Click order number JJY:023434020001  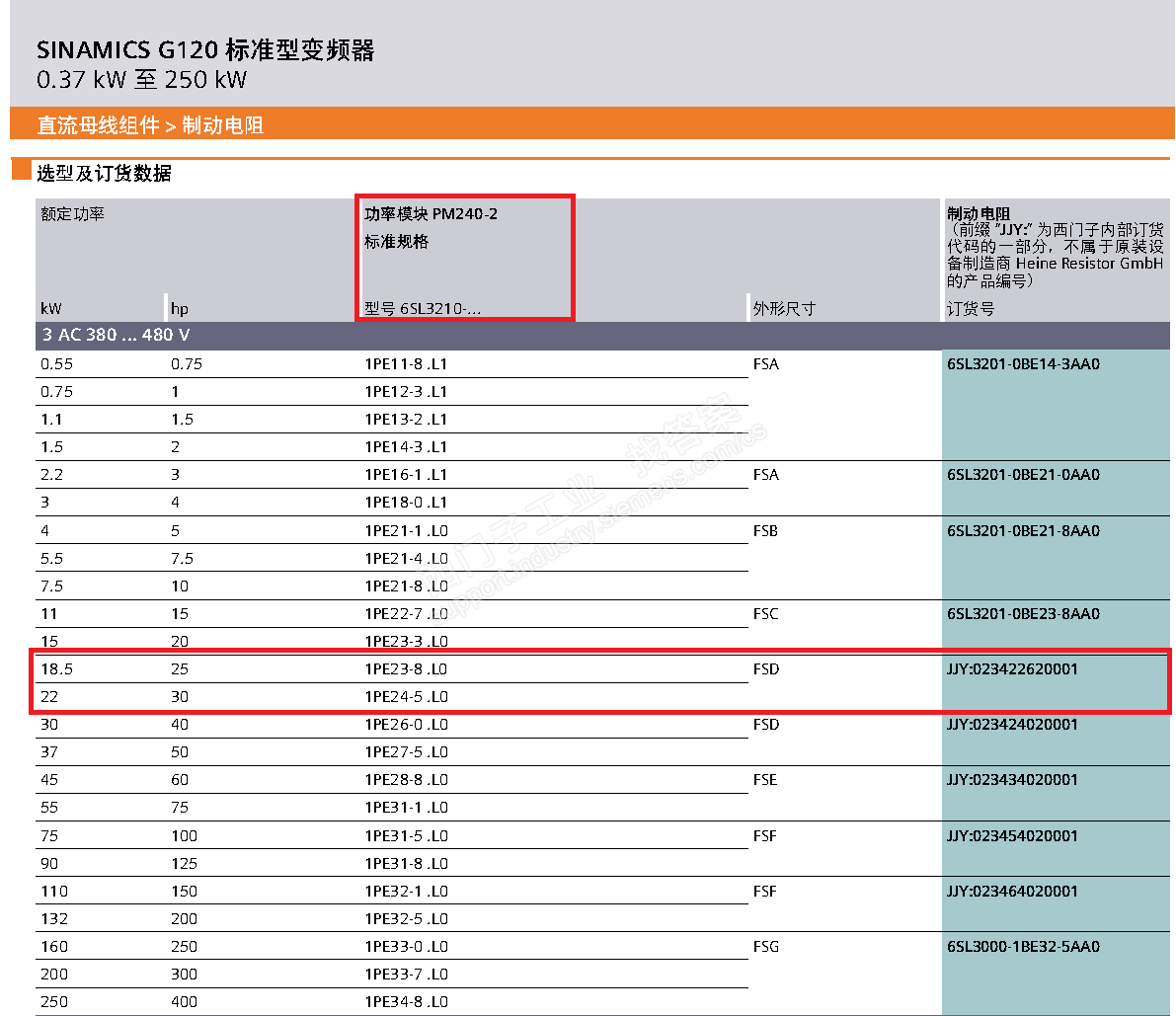tap(1012, 780)
